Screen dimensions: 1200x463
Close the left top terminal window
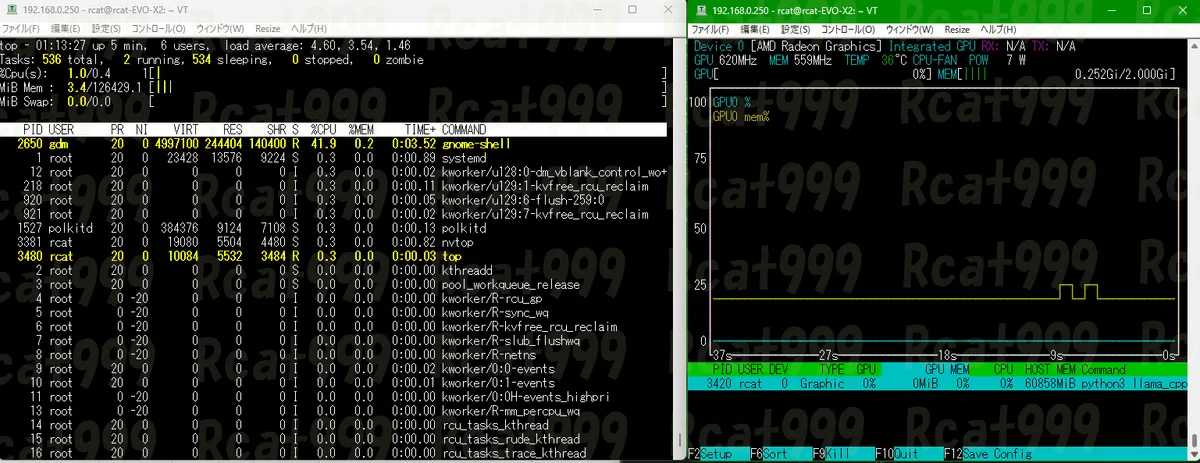pyautogui.click(x=666, y=9)
